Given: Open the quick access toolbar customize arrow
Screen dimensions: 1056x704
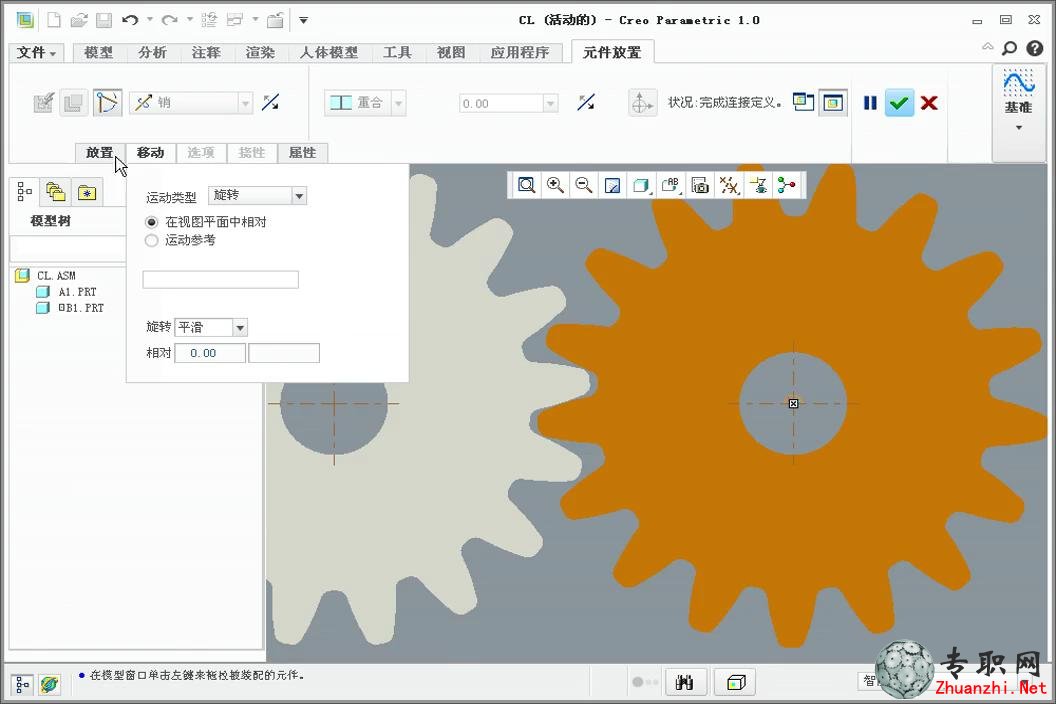Looking at the screenshot, I should coord(304,20).
